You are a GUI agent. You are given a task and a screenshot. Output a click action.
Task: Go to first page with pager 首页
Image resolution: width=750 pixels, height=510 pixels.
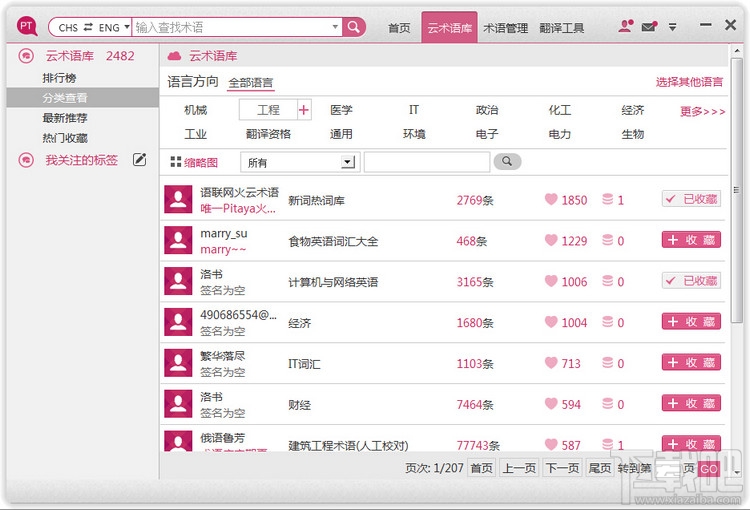pos(481,468)
